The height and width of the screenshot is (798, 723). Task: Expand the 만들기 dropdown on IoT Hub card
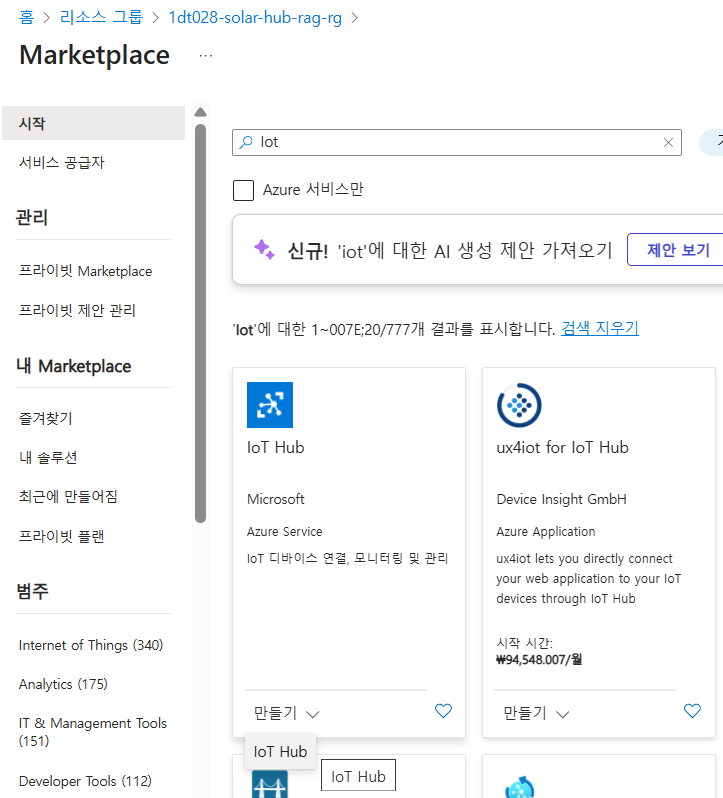286,713
